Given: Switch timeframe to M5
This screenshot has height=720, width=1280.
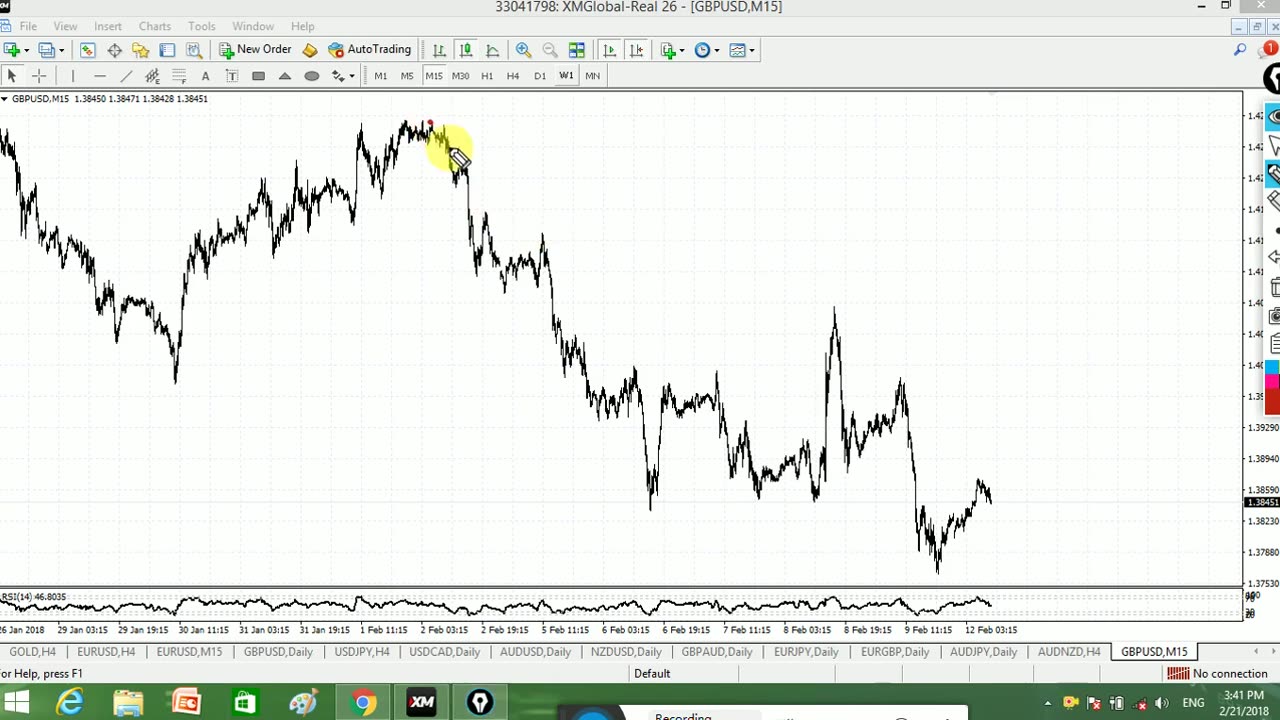Looking at the screenshot, I should coord(407,76).
